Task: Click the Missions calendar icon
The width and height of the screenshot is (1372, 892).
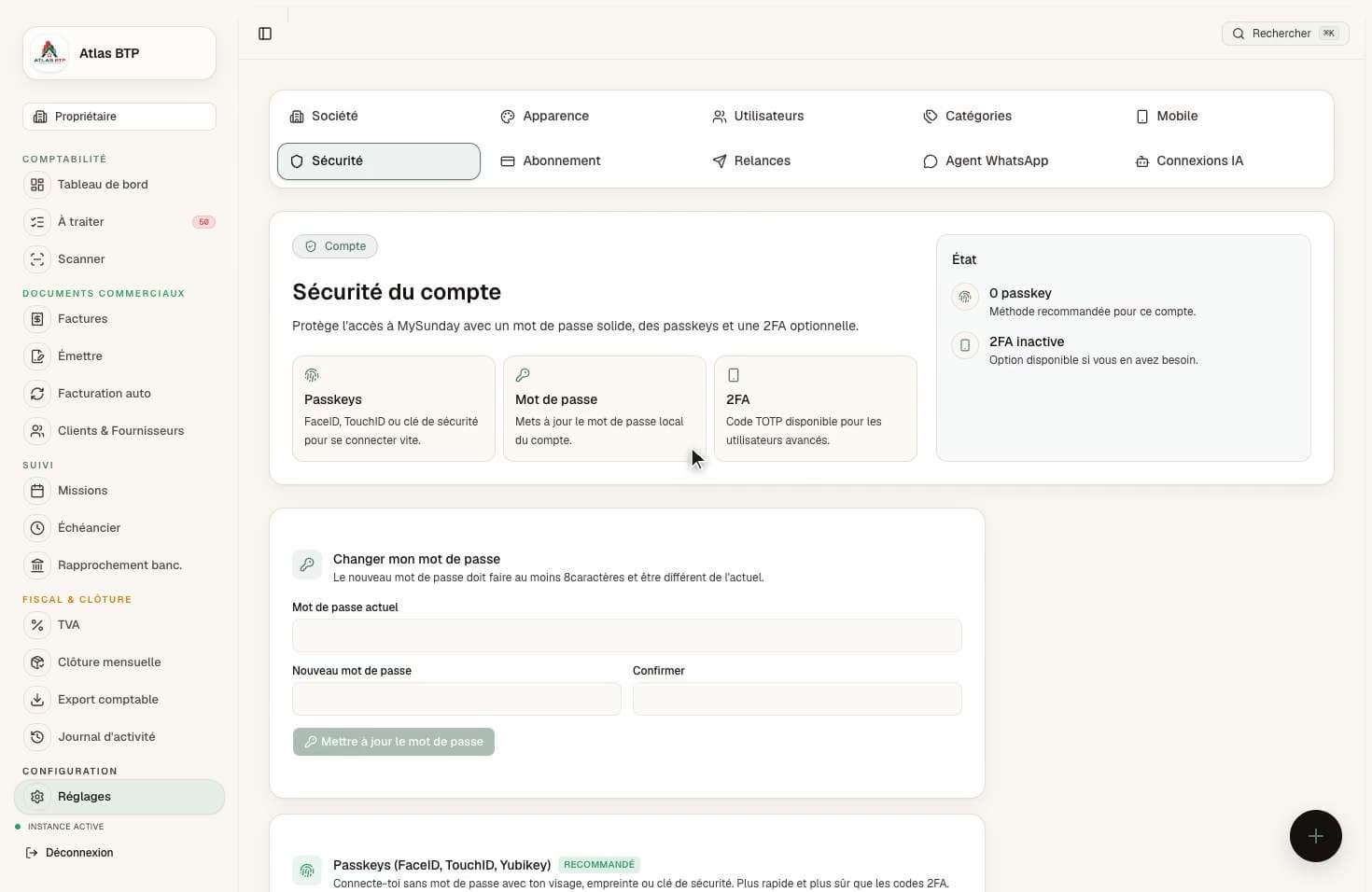Action: click(37, 491)
